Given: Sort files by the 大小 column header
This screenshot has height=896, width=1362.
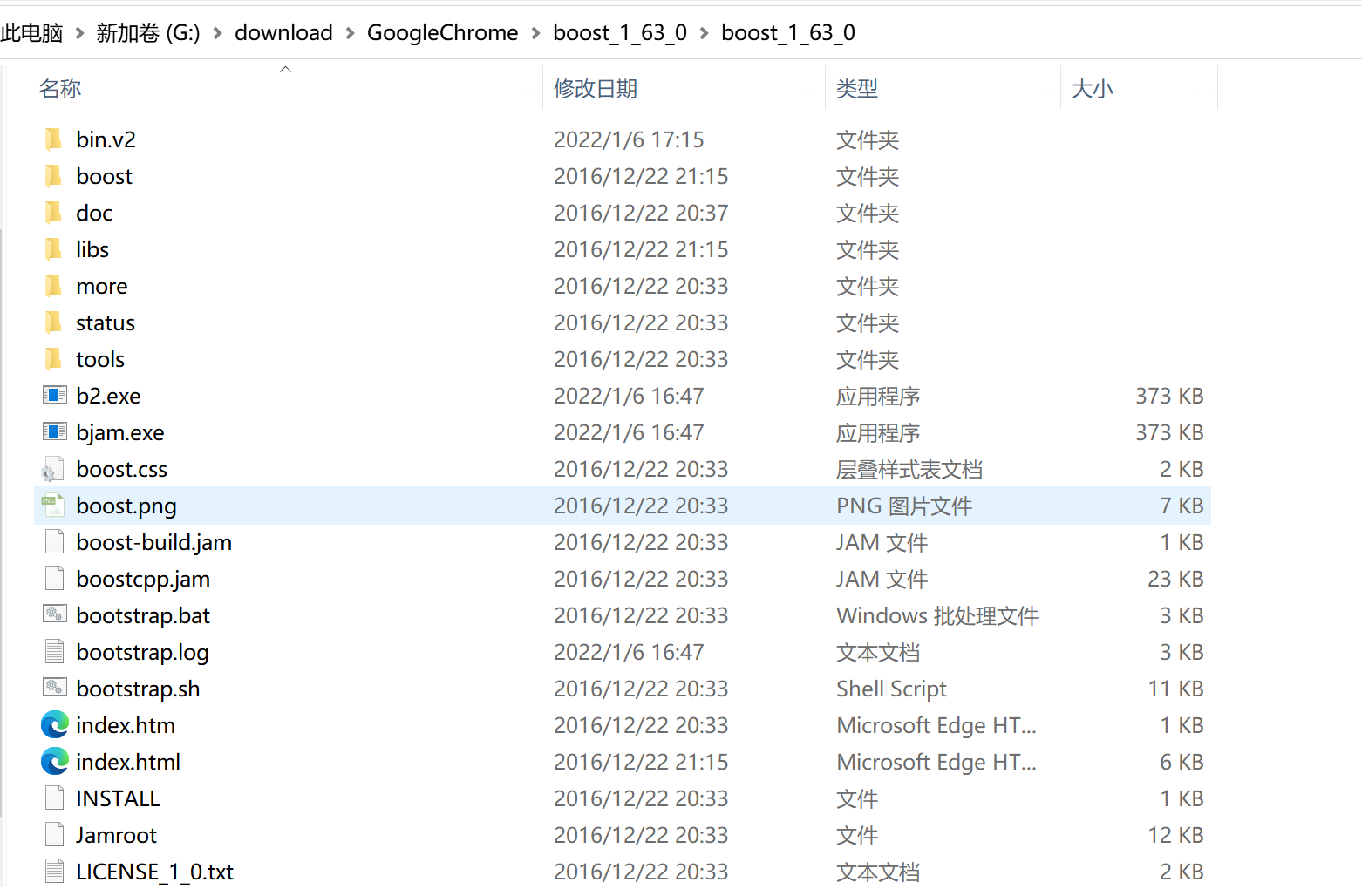Looking at the screenshot, I should click(x=1092, y=88).
